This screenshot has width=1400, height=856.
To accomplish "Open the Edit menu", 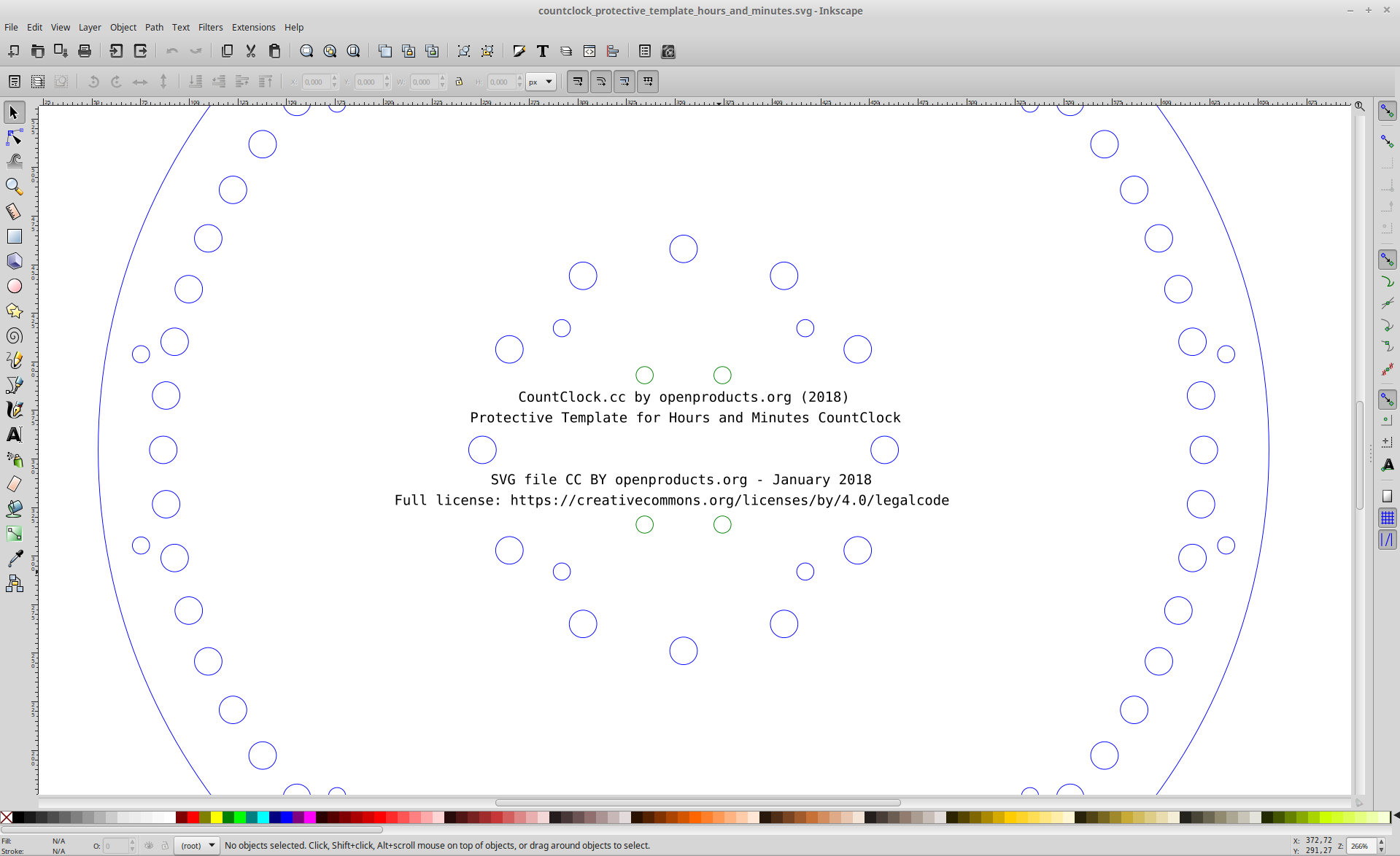I will 34,27.
